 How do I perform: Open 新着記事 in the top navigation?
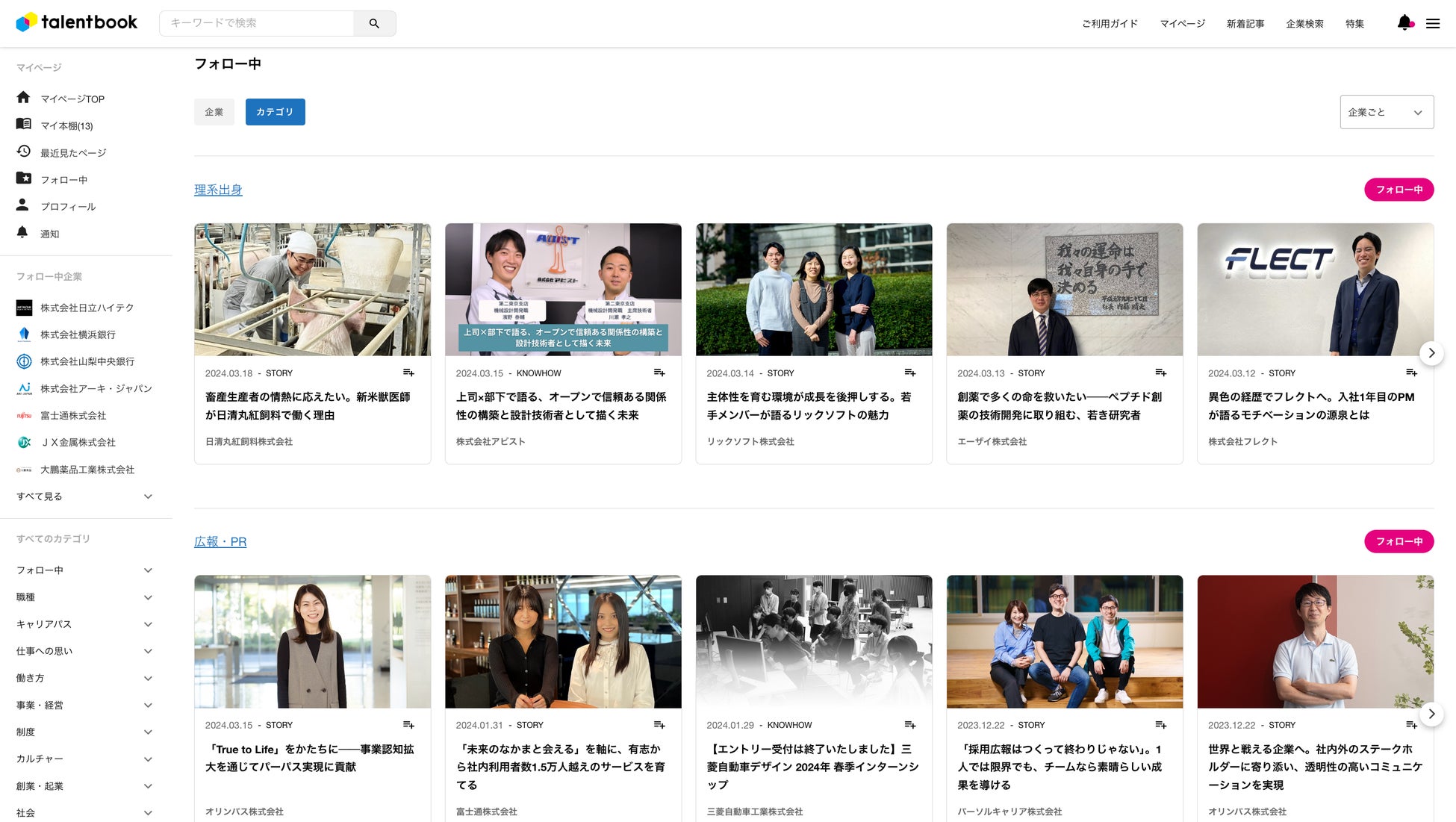pyautogui.click(x=1245, y=24)
